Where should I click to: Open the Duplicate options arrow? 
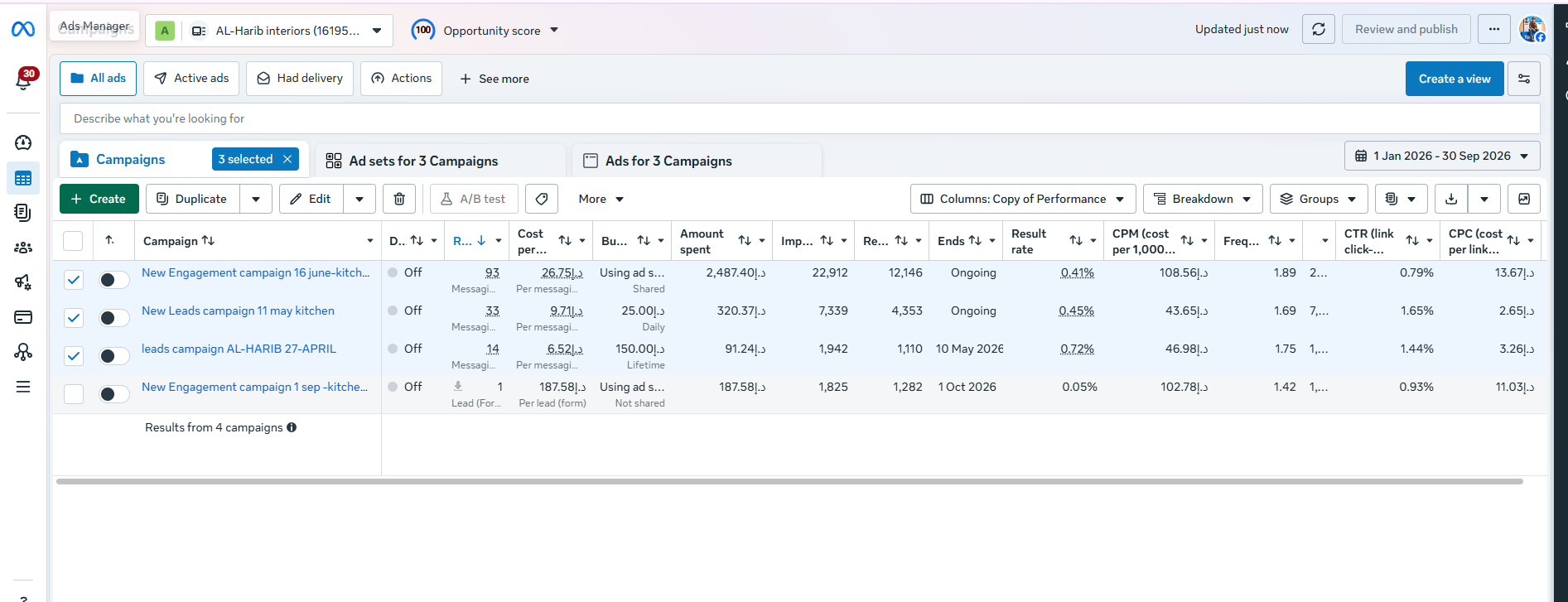[x=256, y=199]
